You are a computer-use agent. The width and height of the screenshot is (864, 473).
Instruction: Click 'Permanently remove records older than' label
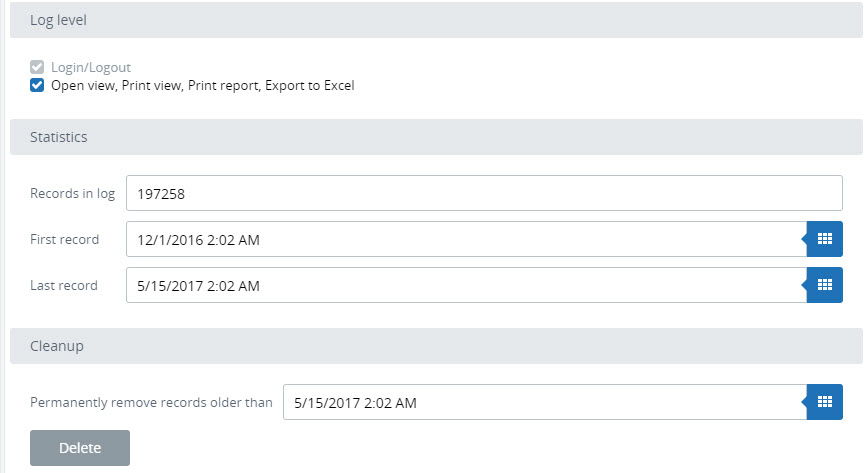[x=151, y=402]
